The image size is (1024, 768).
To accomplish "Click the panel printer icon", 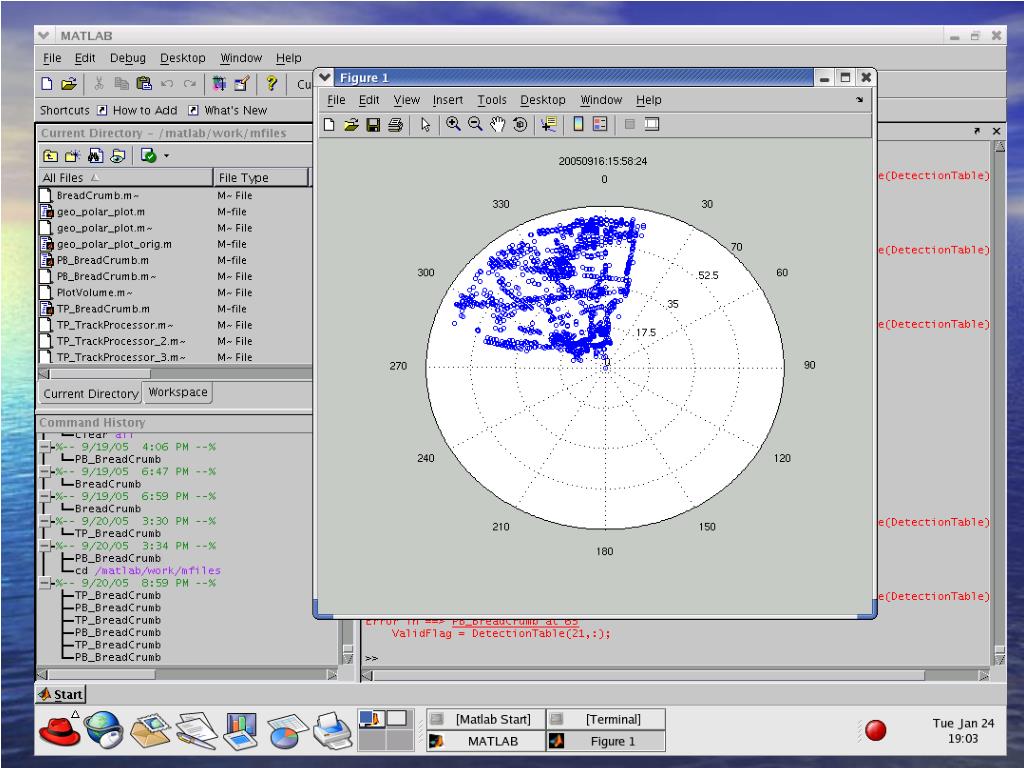I will click(333, 730).
